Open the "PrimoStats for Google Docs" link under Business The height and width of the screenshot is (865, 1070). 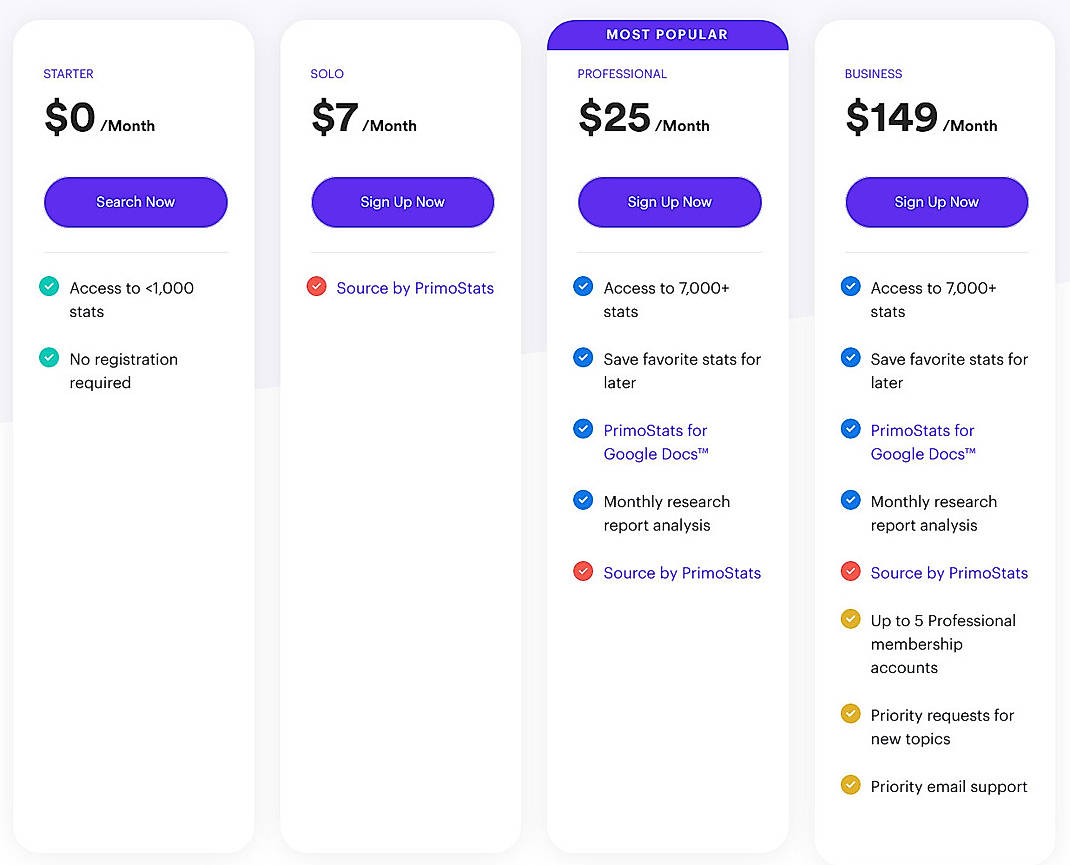(x=922, y=442)
